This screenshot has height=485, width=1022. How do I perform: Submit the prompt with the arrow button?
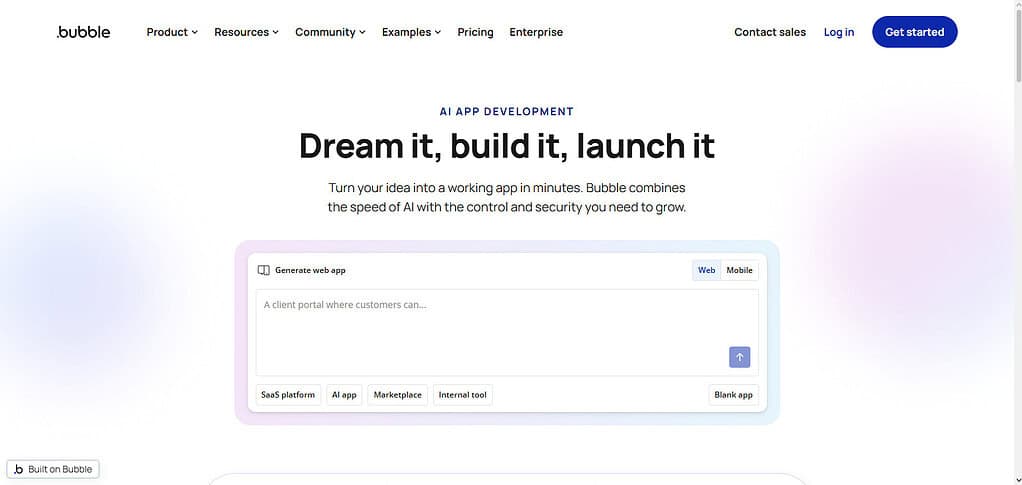point(739,357)
